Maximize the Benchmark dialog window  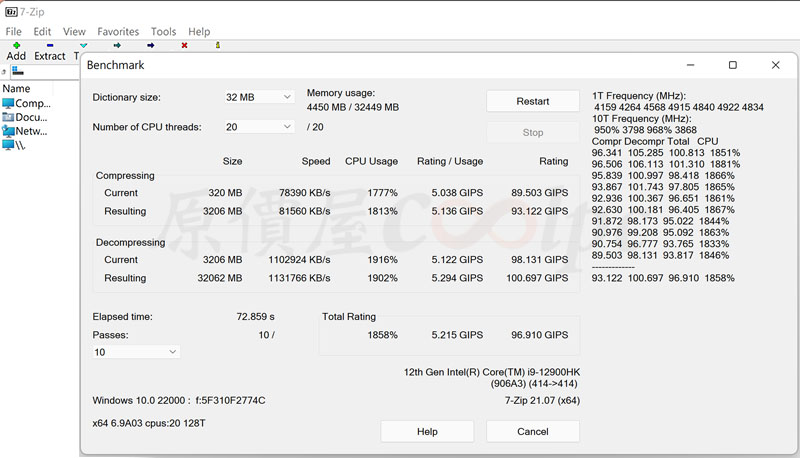(733, 65)
